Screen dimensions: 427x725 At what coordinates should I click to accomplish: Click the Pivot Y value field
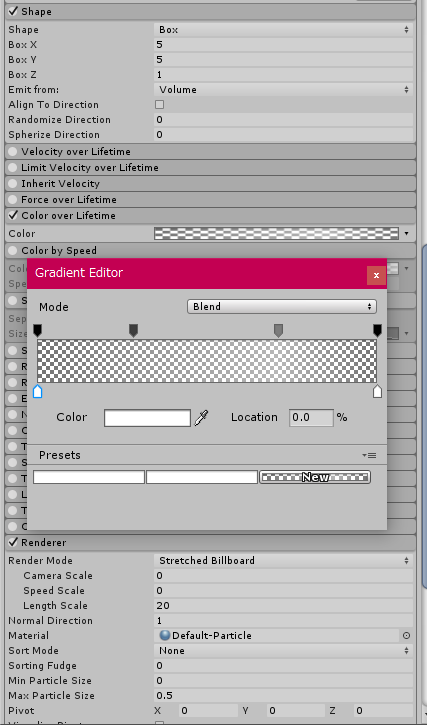point(296,710)
